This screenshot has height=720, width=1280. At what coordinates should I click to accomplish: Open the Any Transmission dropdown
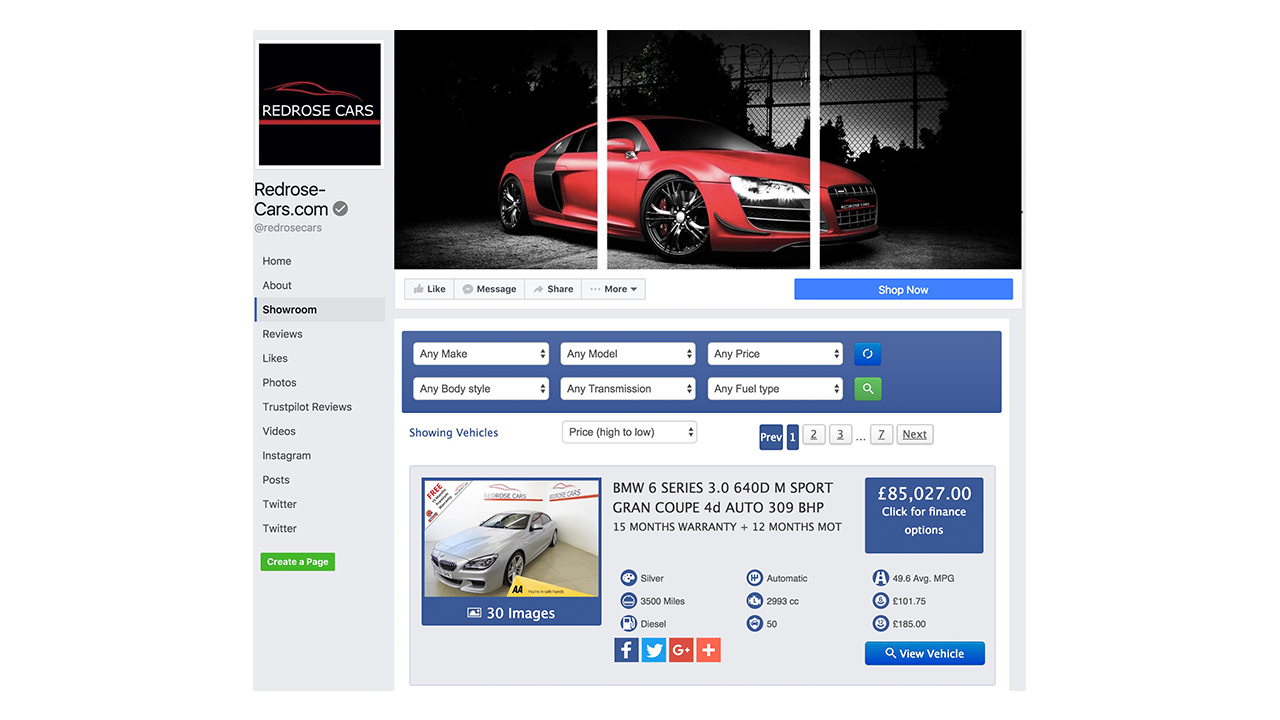tap(628, 389)
